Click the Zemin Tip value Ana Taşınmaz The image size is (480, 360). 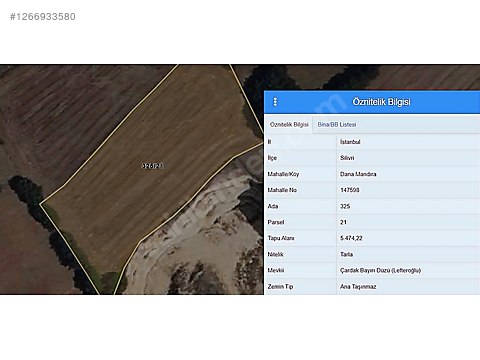pos(358,286)
